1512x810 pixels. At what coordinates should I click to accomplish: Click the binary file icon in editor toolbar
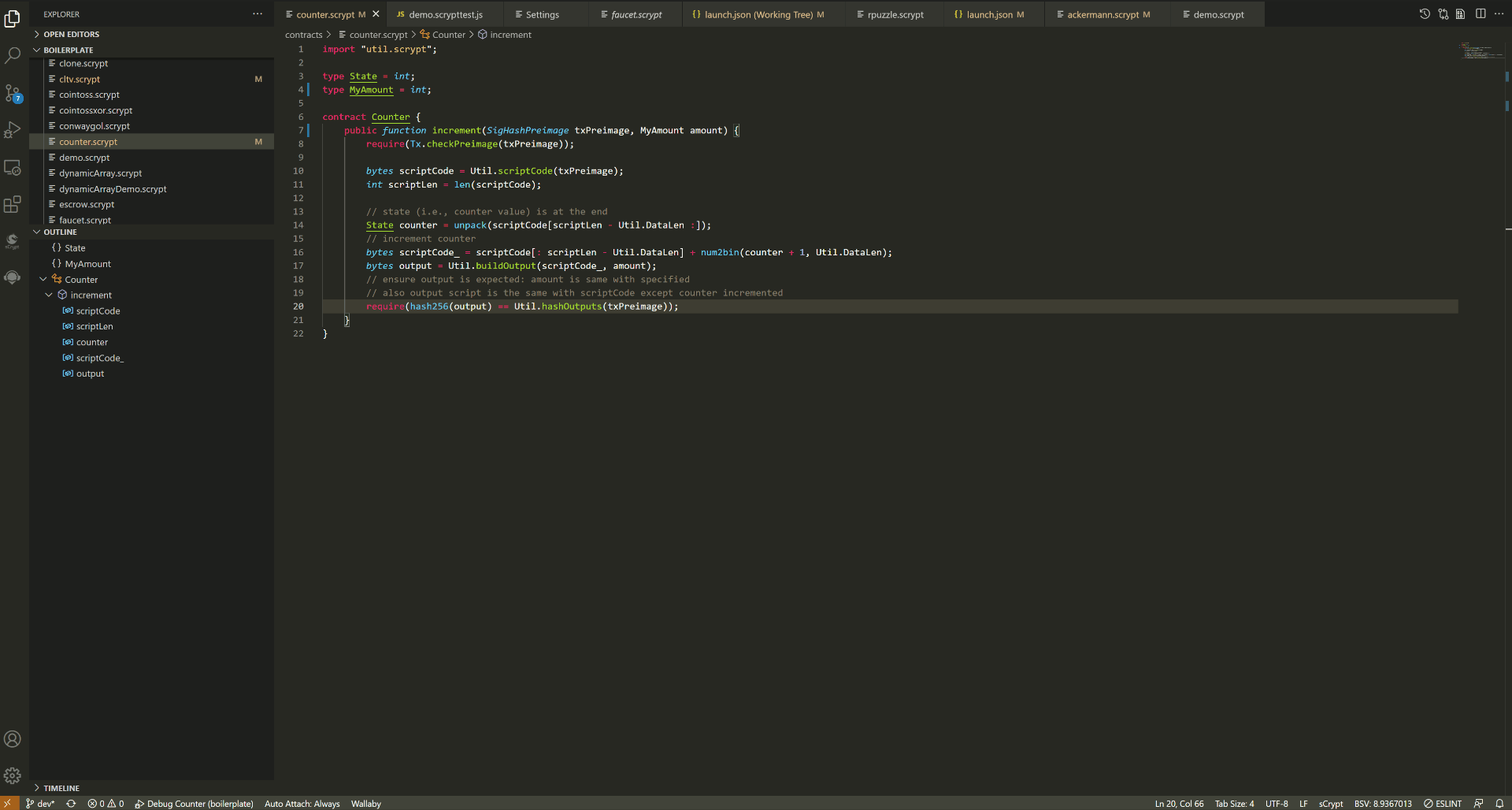(x=1461, y=14)
